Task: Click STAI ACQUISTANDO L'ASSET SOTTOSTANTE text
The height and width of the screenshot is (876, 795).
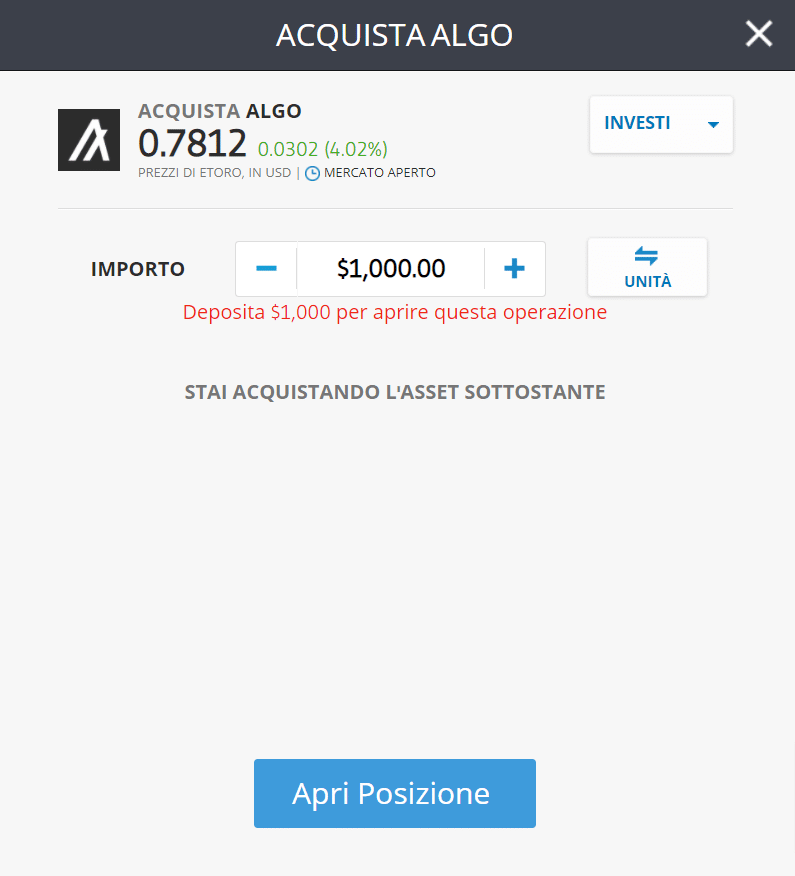Action: [x=394, y=392]
